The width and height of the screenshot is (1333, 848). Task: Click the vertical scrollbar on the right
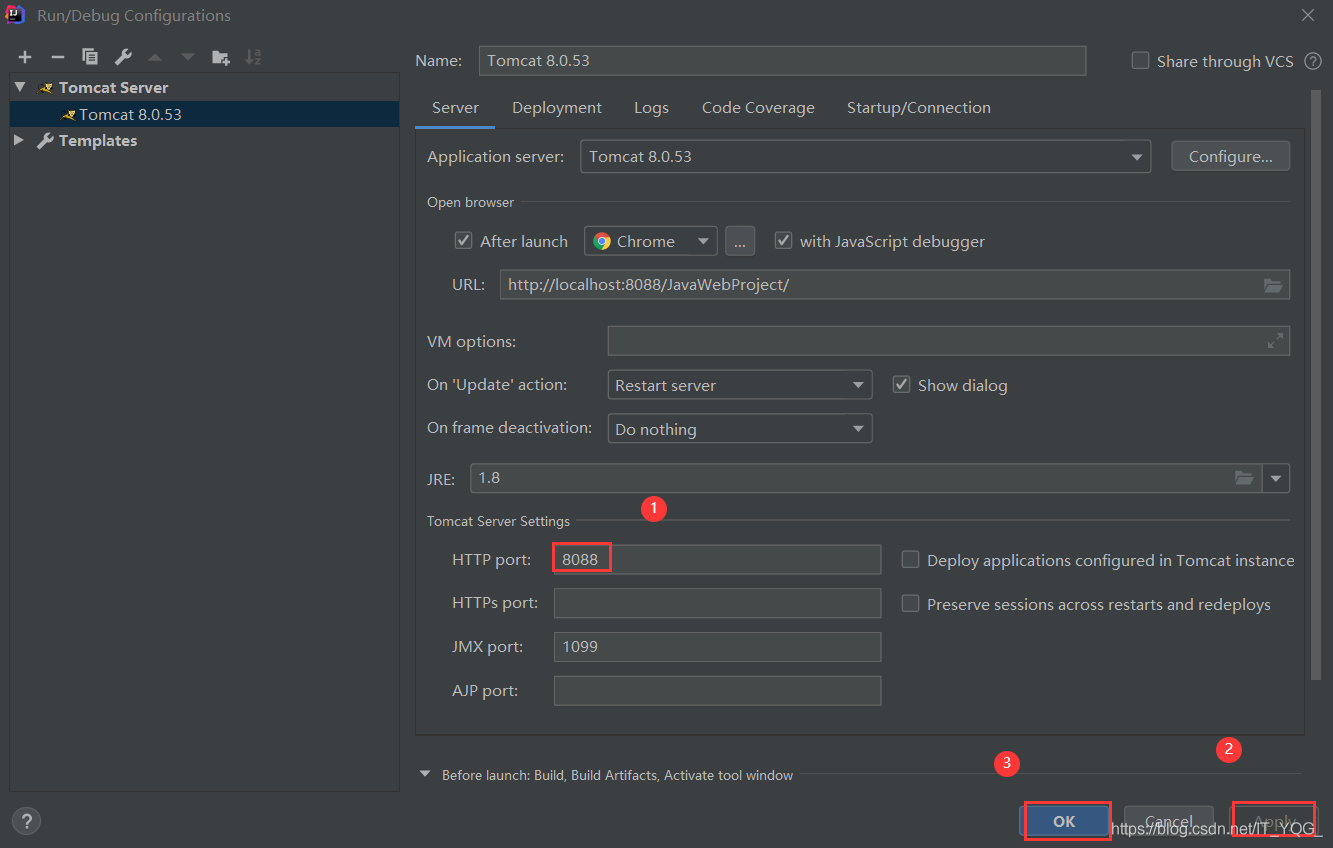point(1316,385)
